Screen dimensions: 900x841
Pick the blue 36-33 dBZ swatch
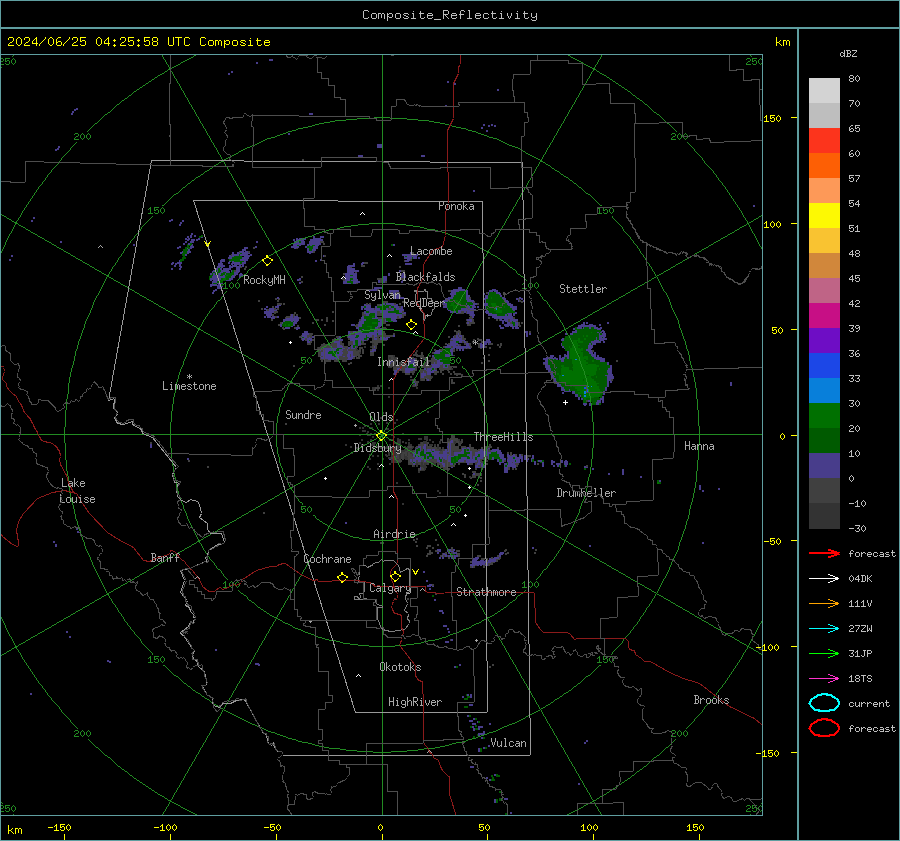824,366
